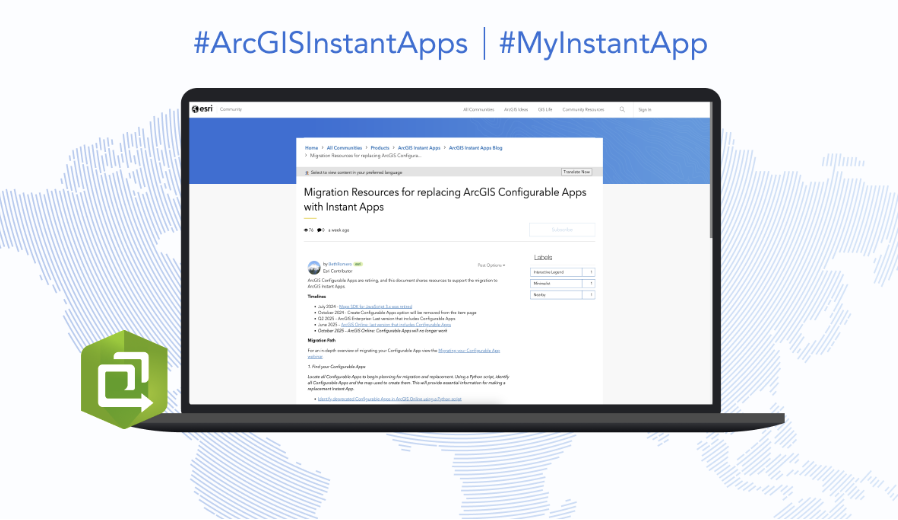The height and width of the screenshot is (520, 898).
Task: Click the October 2025 timeline bullet text
Action: point(383,330)
